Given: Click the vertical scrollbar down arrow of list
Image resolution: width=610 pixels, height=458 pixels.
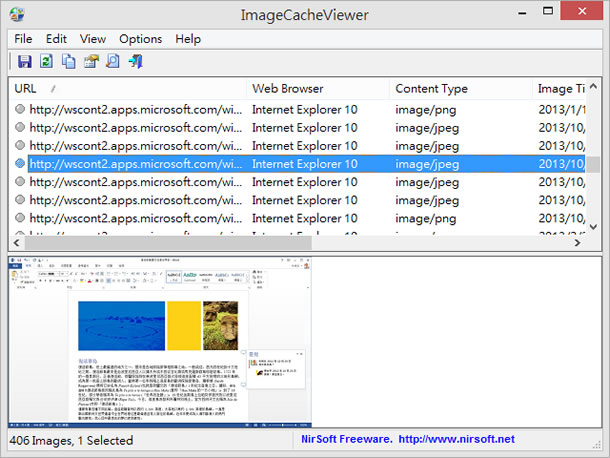Looking at the screenshot, I should pos(593,229).
